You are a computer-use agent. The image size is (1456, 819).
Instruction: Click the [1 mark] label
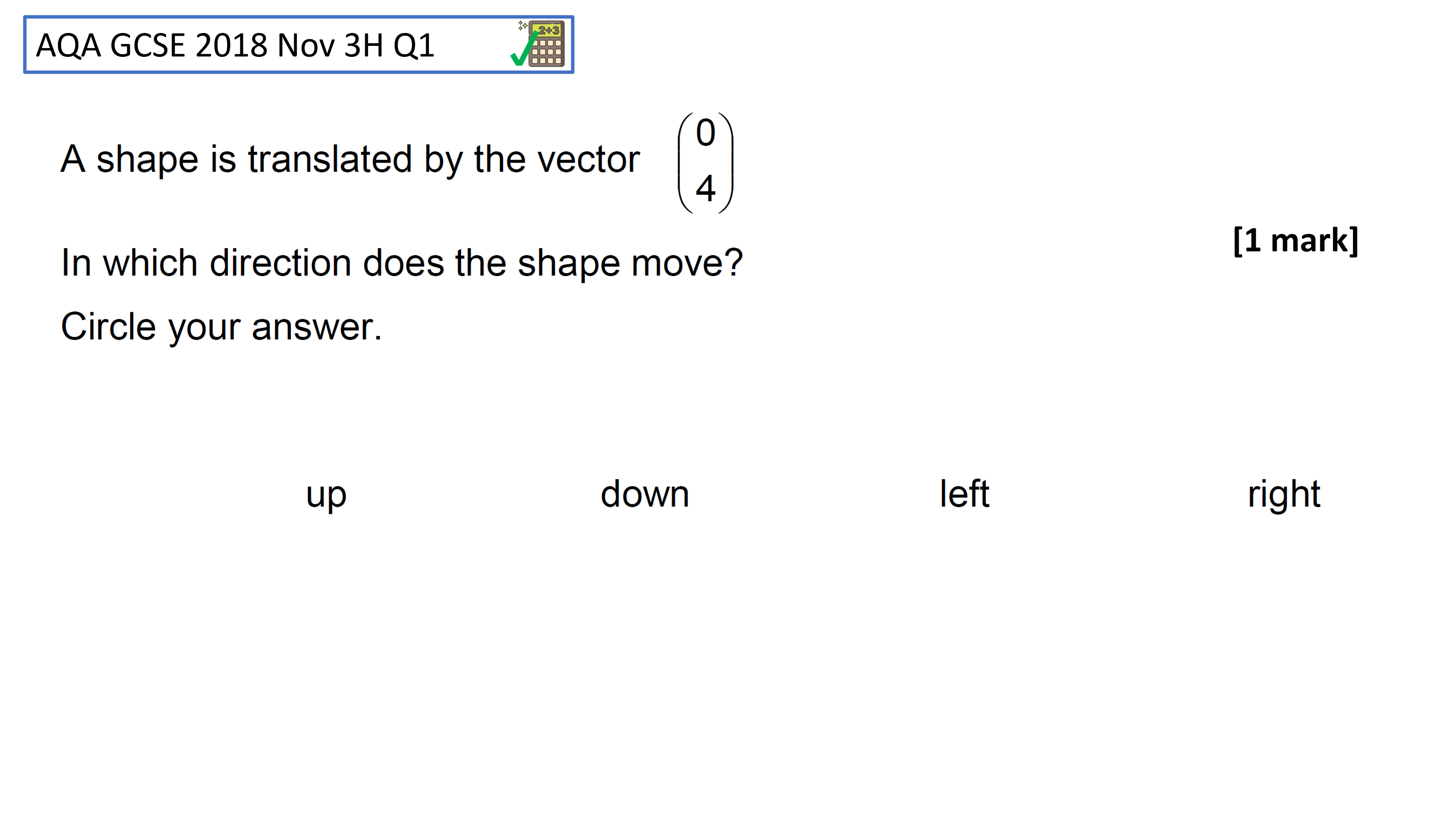tap(1296, 241)
